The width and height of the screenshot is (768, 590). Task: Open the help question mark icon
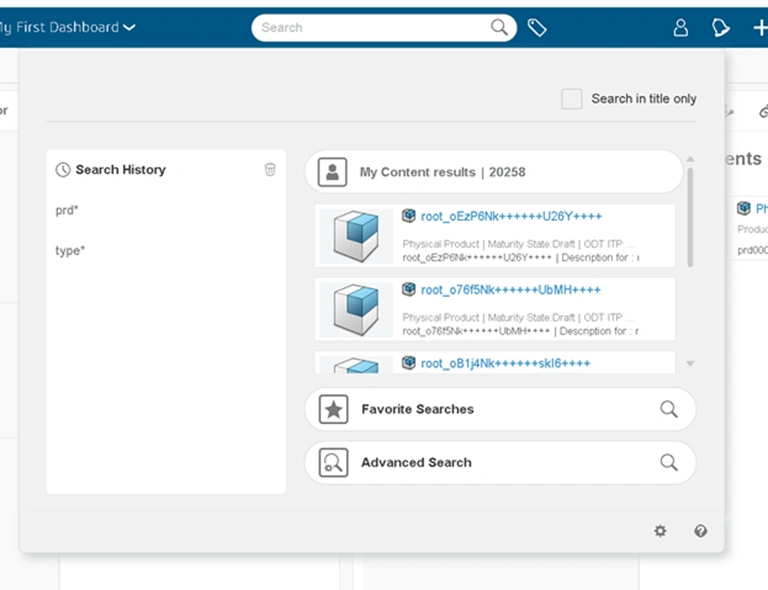(700, 531)
